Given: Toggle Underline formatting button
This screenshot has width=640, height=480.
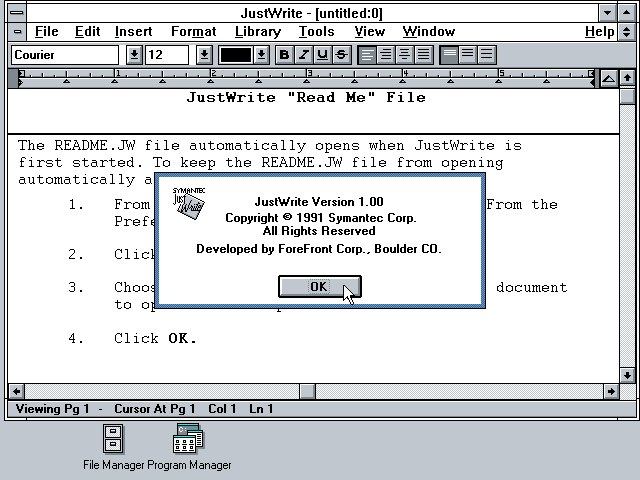Looking at the screenshot, I should click(322, 55).
